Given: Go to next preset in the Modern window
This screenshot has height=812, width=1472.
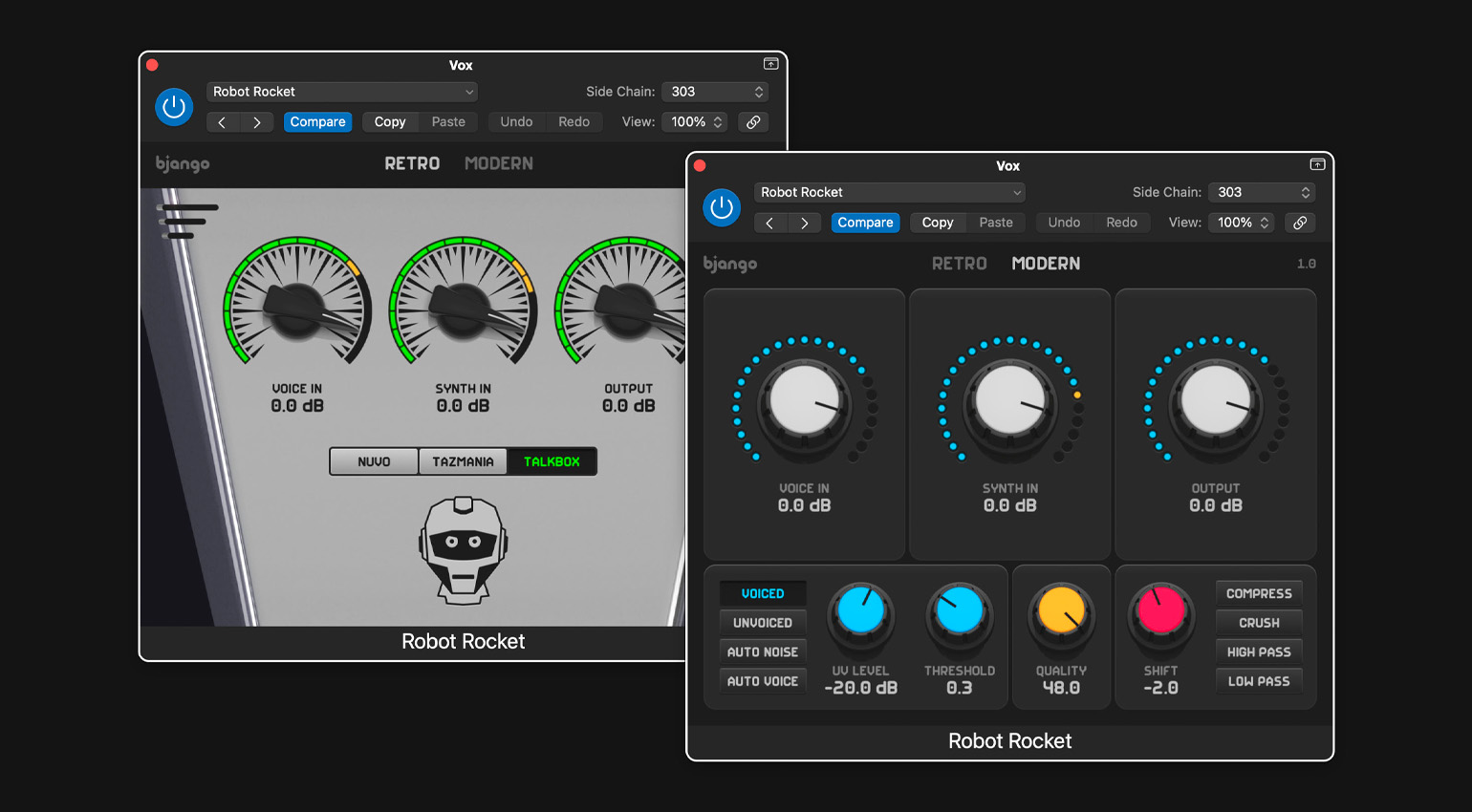Looking at the screenshot, I should click(805, 223).
